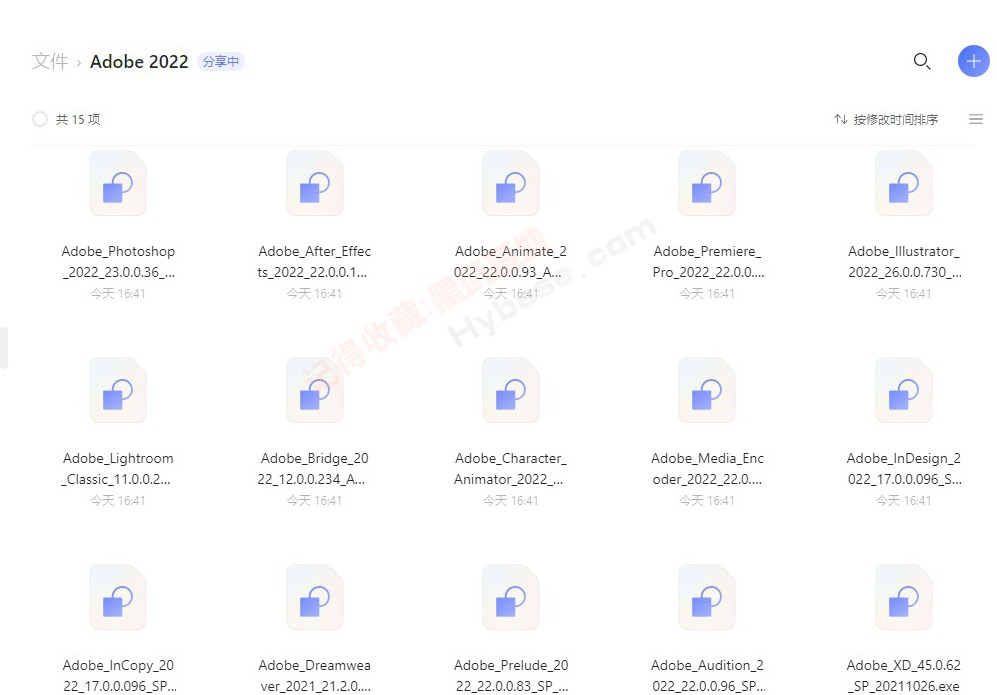Click file name Adobe_Dreamweaver_2021_21.2.0
Viewport: 997px width, 695px height.
click(314, 675)
